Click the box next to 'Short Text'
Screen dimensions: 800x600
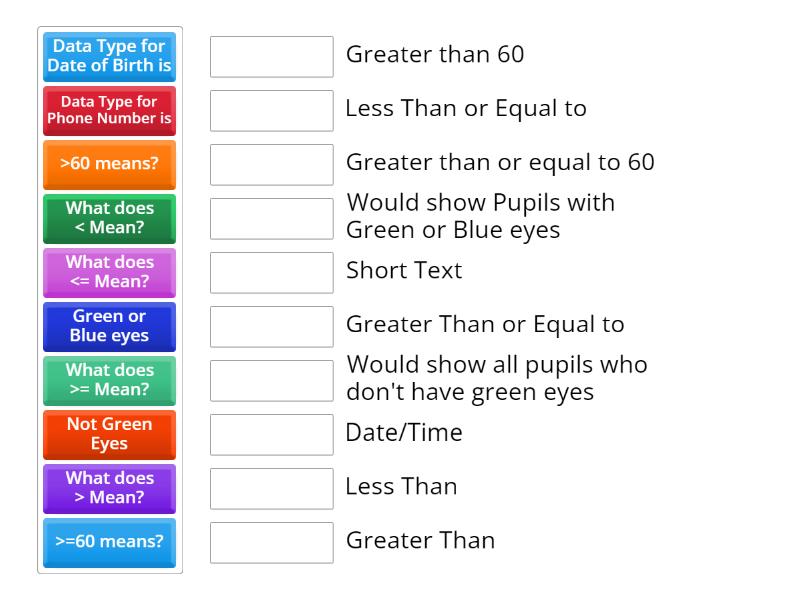coord(272,273)
